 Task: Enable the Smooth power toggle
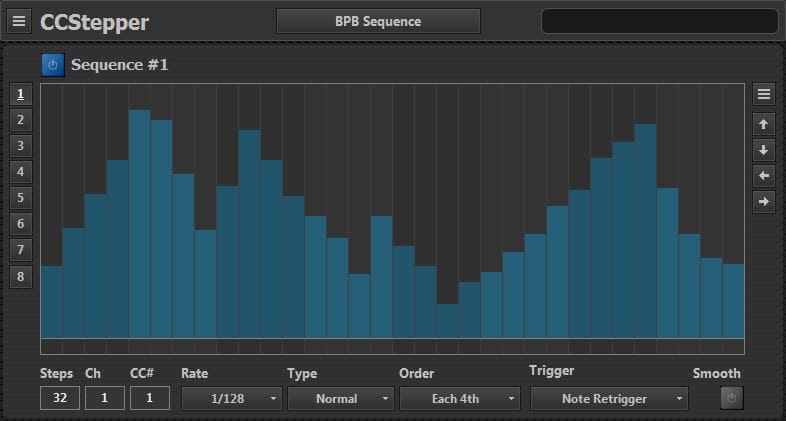tap(731, 399)
